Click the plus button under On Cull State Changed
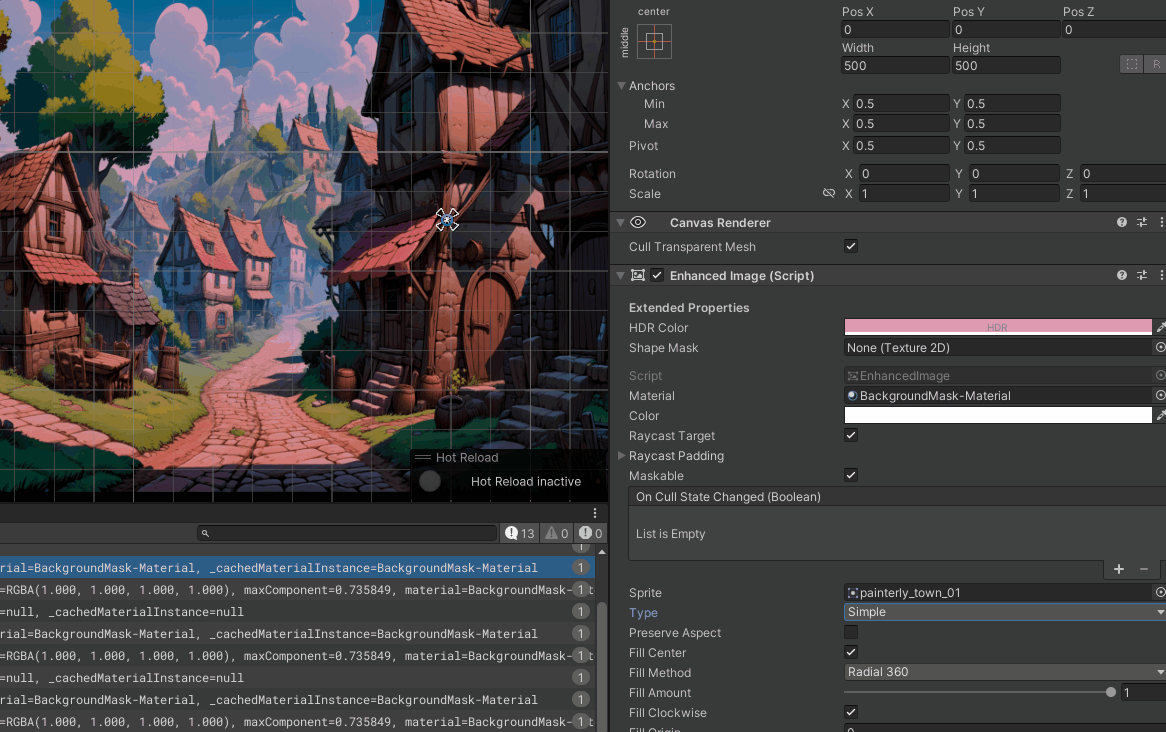This screenshot has width=1166, height=732. [1118, 569]
